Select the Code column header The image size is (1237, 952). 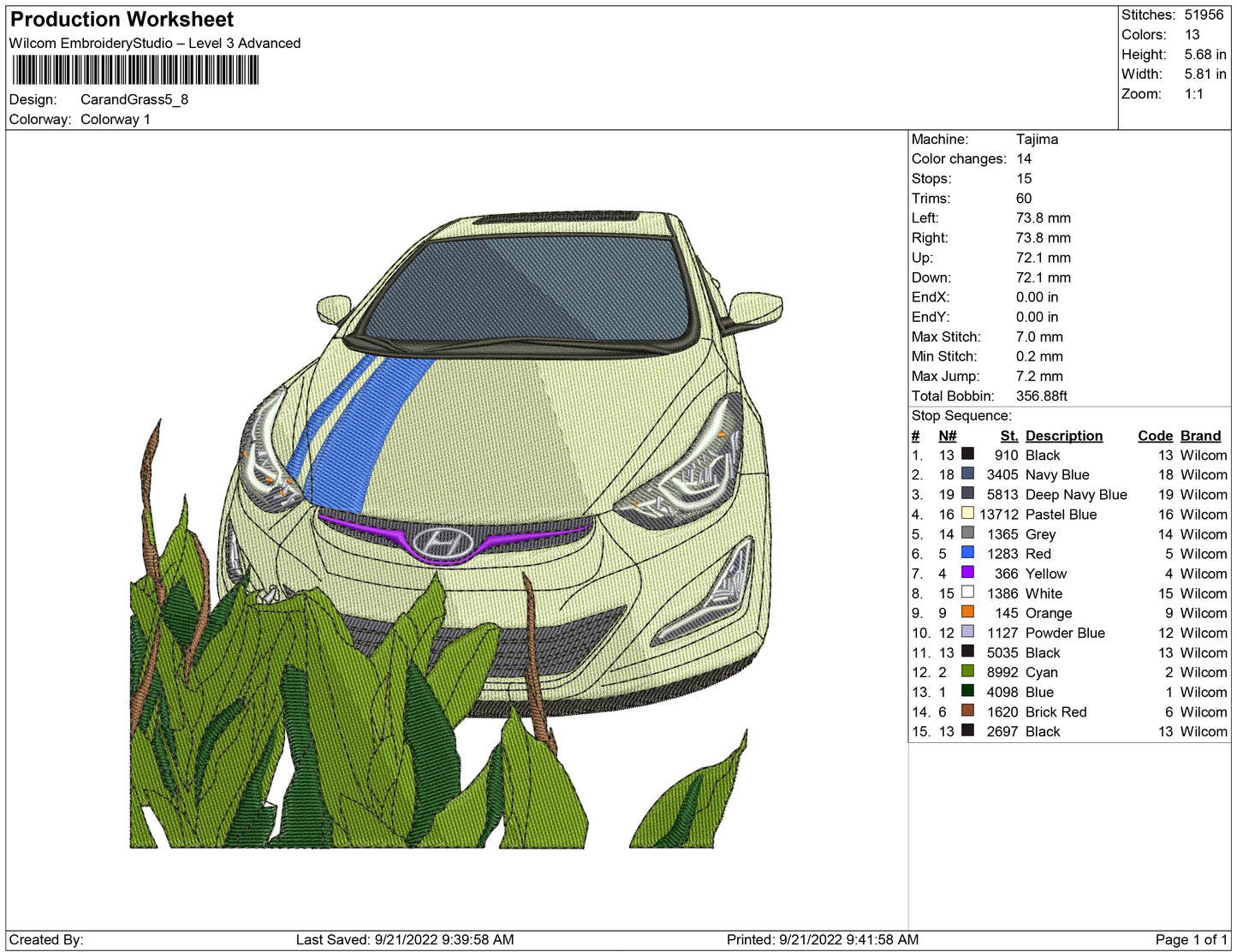[1155, 436]
